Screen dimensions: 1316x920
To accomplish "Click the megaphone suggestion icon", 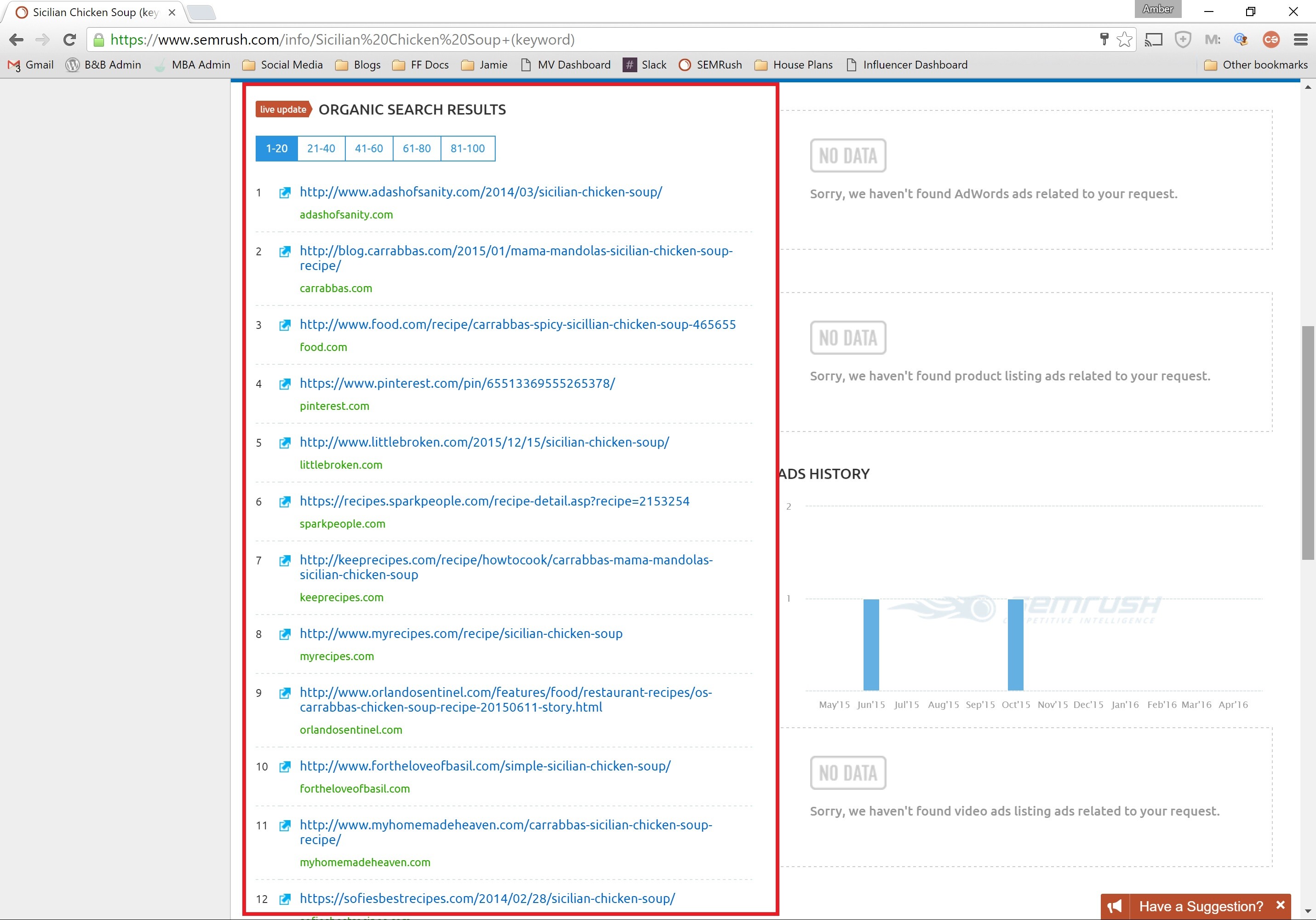I will pyautogui.click(x=1115, y=907).
